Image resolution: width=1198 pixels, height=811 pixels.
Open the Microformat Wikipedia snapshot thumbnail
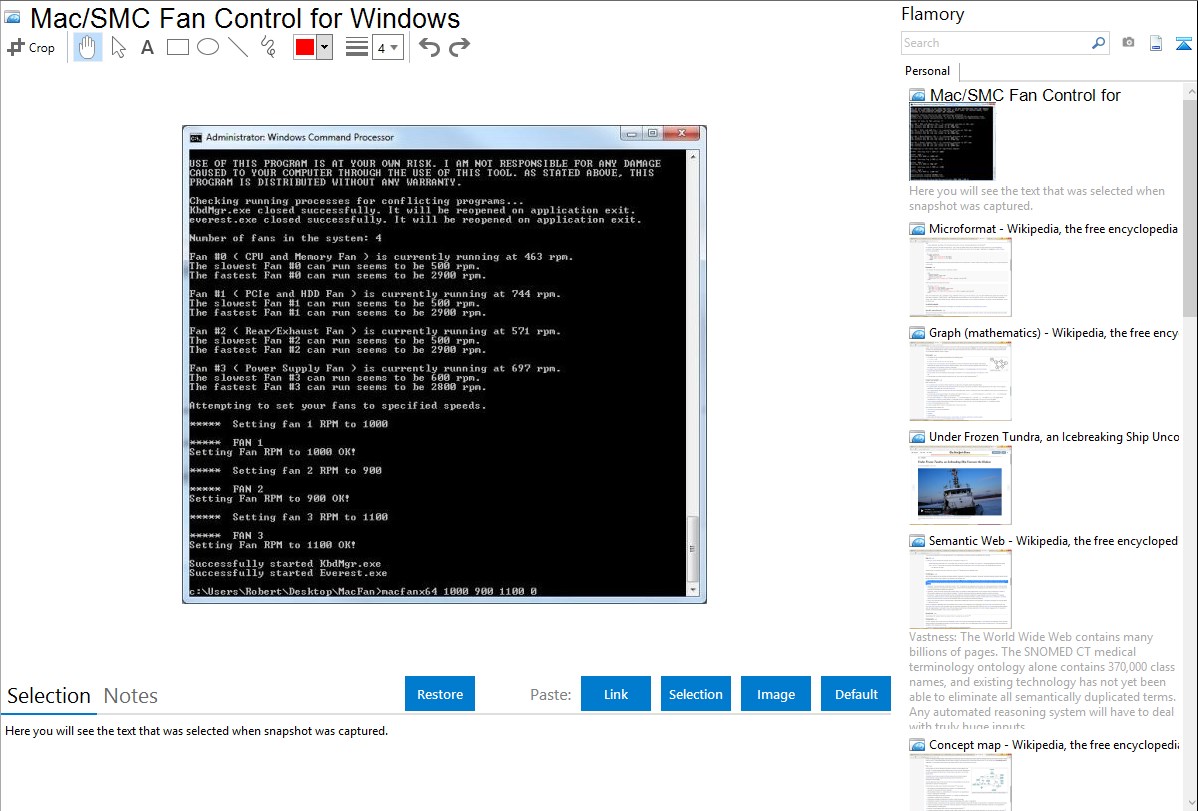point(960,277)
